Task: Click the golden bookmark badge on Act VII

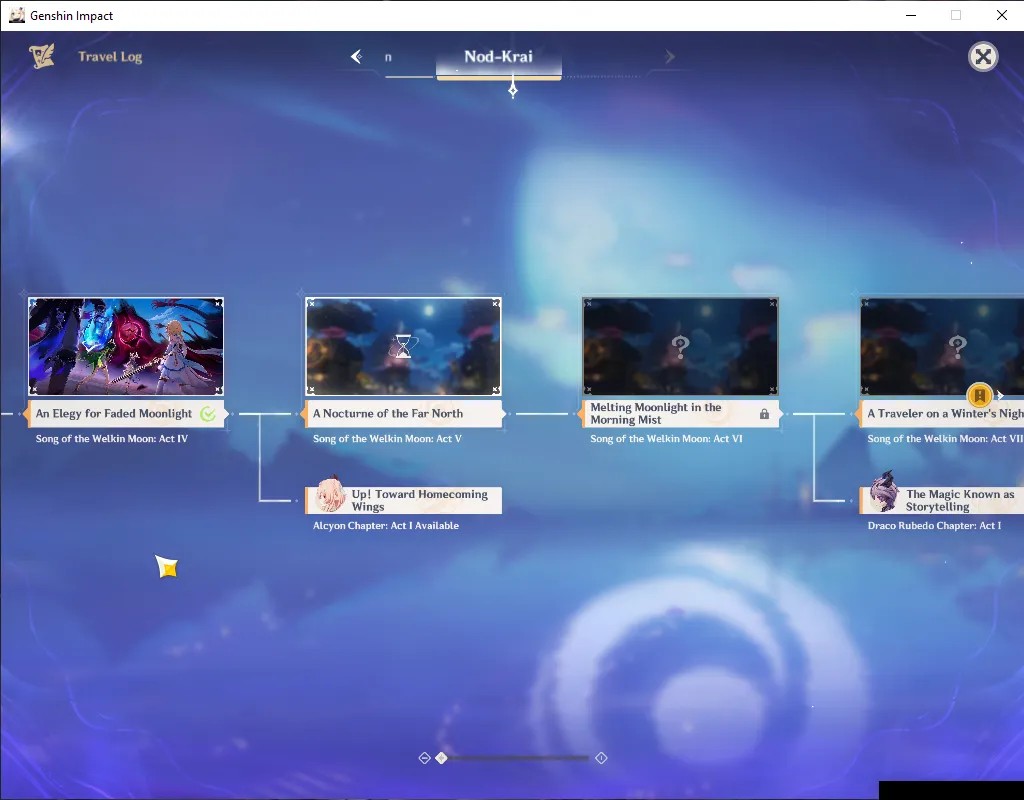Action: click(x=980, y=395)
